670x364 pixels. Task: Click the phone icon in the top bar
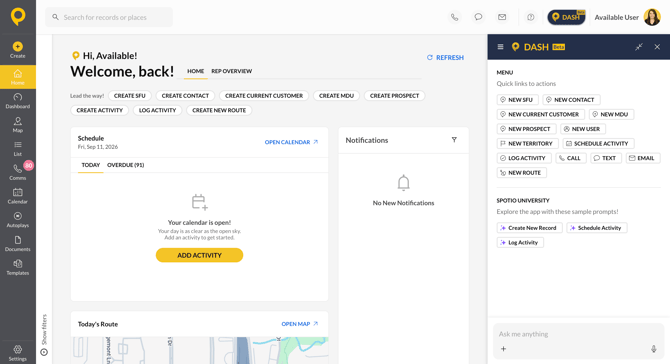point(455,17)
